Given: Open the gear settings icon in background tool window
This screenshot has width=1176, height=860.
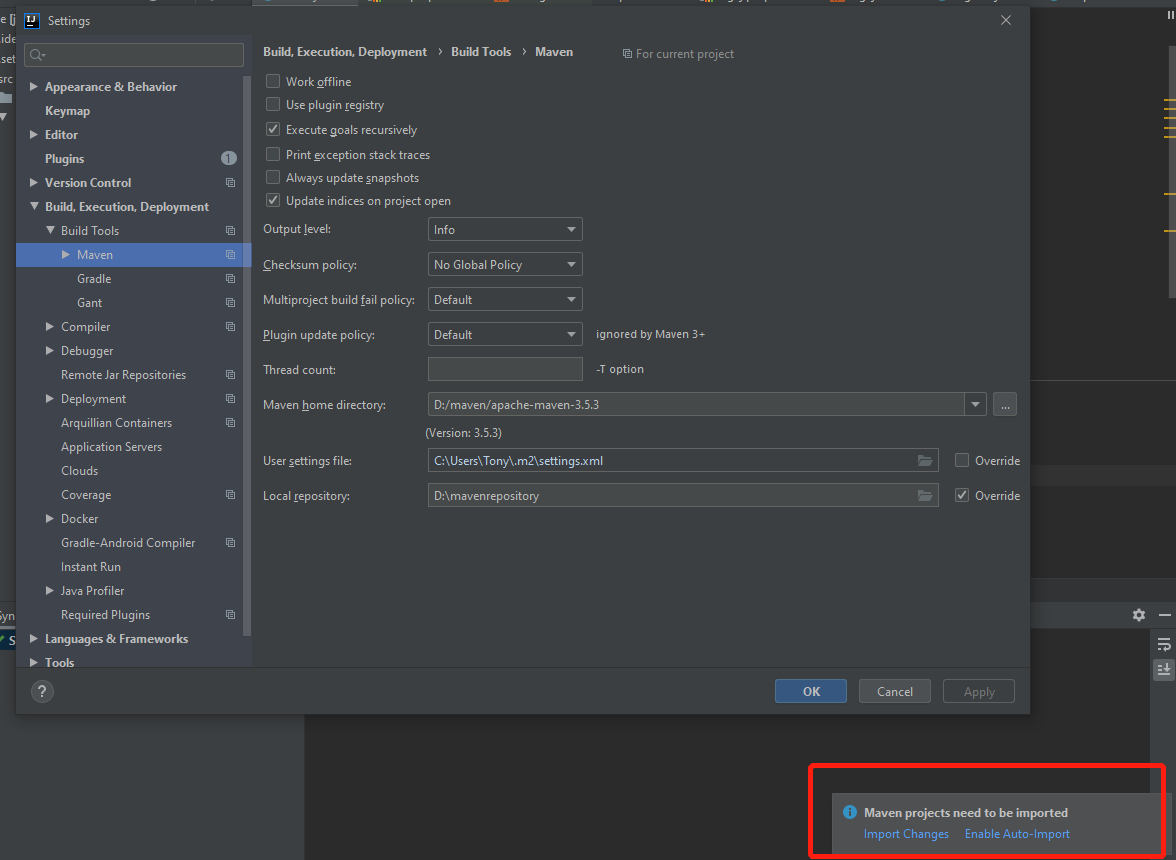Looking at the screenshot, I should 1138,615.
